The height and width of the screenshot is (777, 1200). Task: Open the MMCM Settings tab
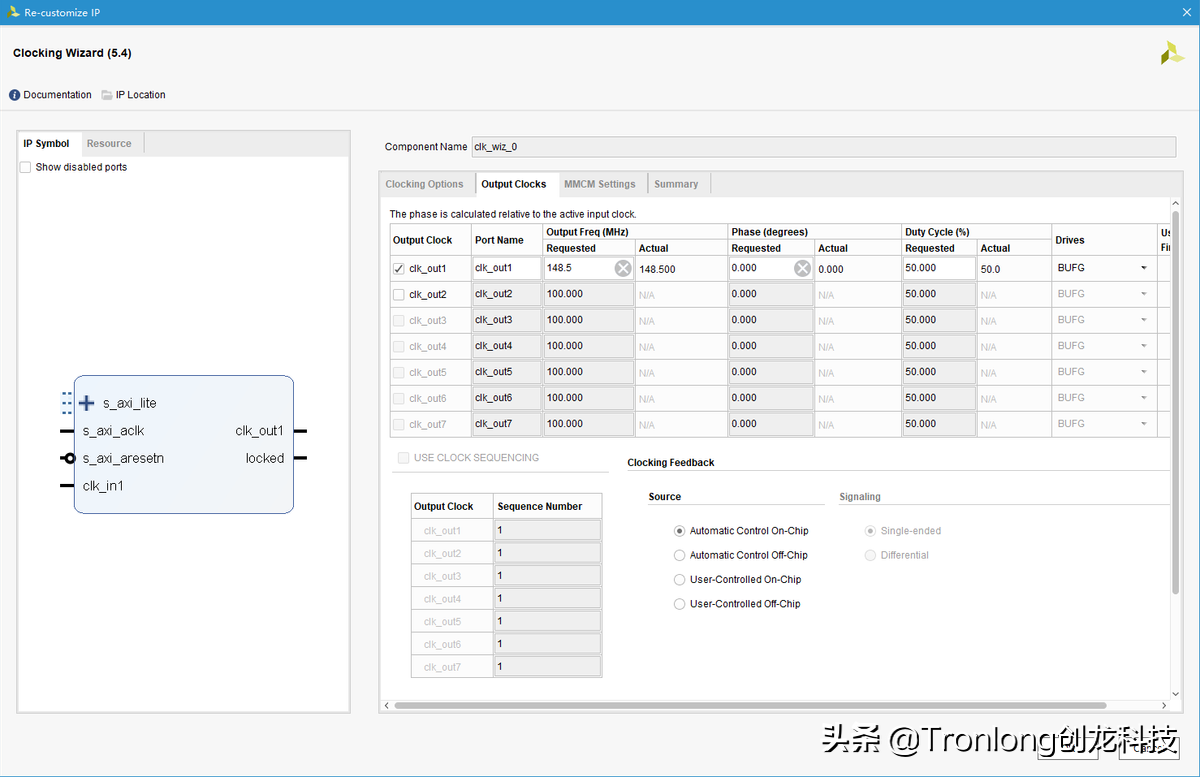coord(600,184)
